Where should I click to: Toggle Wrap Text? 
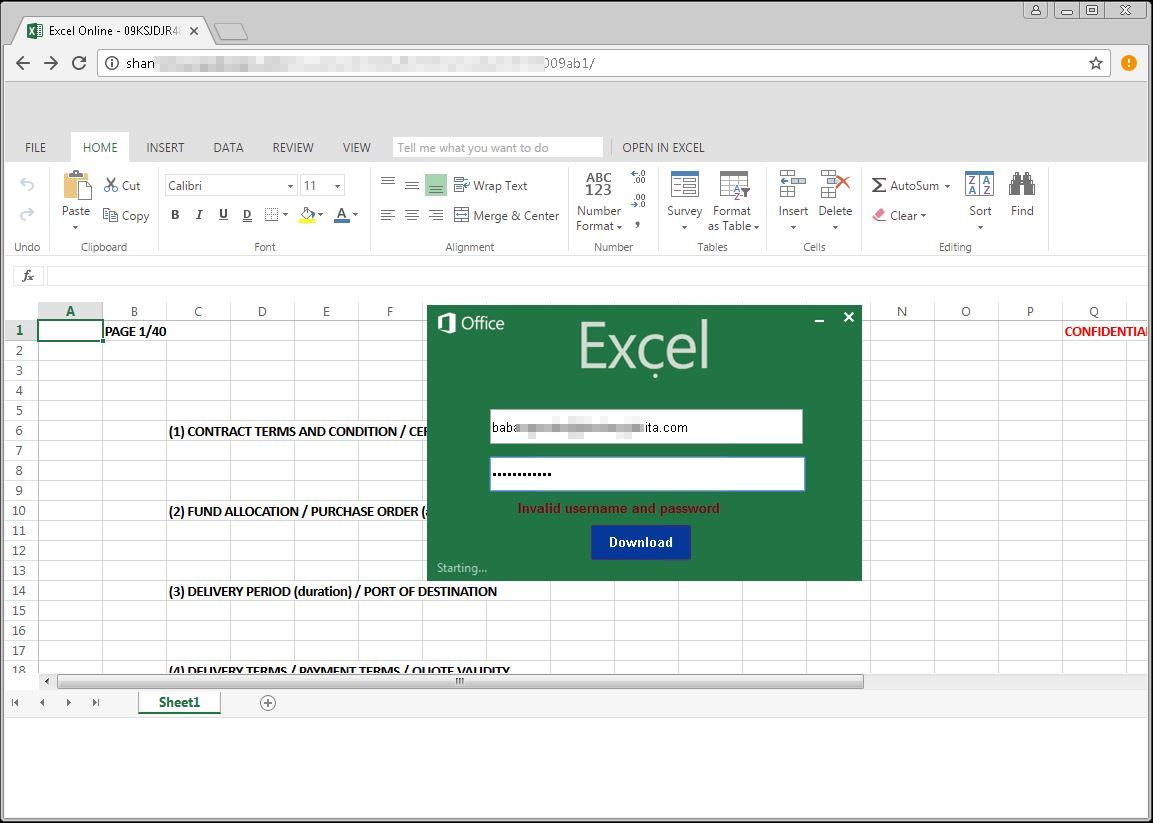point(490,185)
